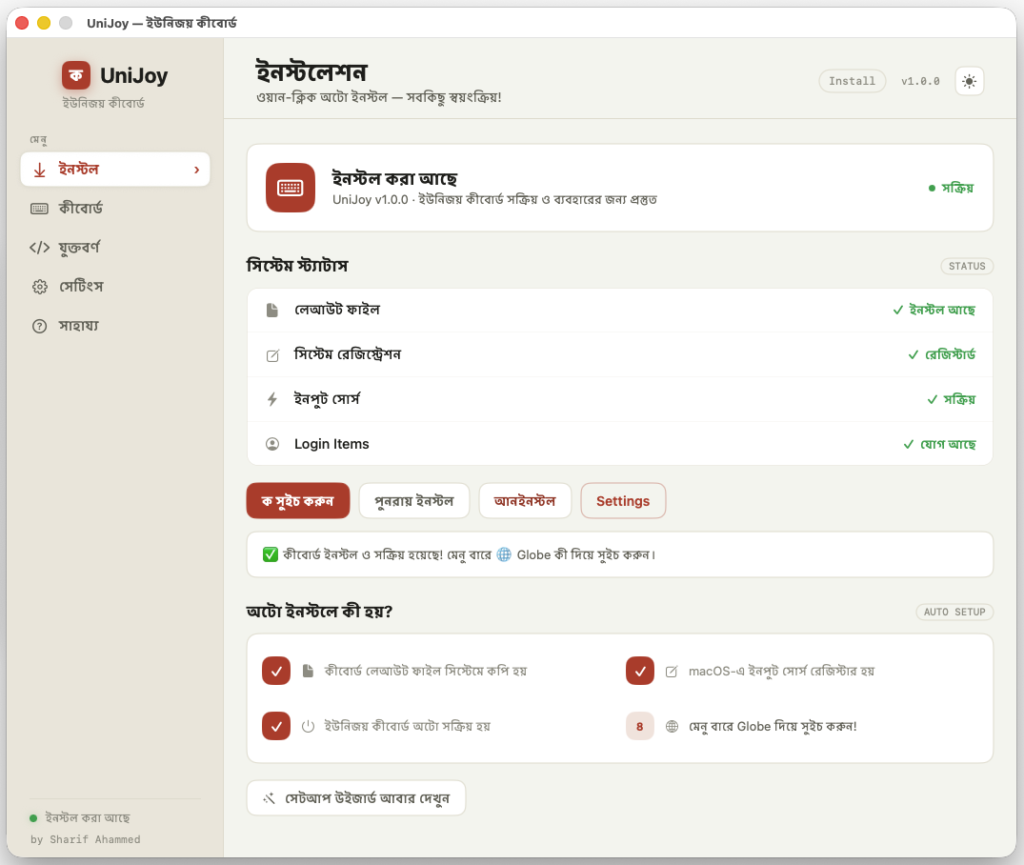Click the green status dot in the sidebar footer
1024x865 pixels.
33,818
